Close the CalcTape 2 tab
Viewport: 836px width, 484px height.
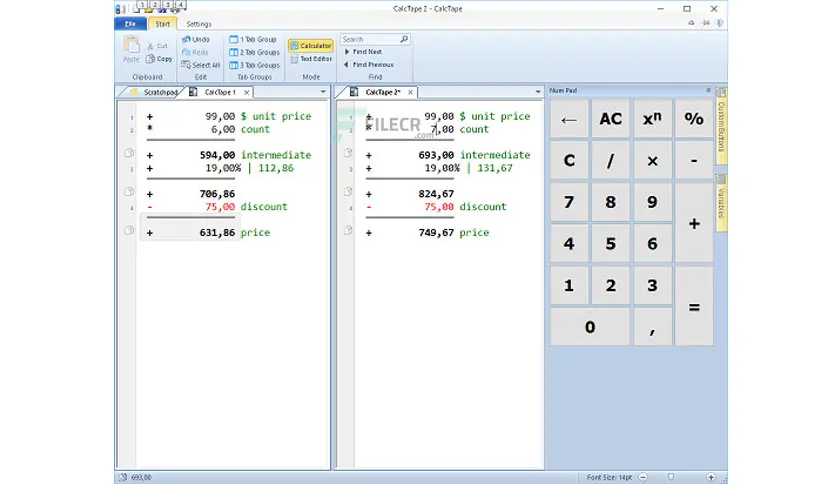tap(411, 92)
